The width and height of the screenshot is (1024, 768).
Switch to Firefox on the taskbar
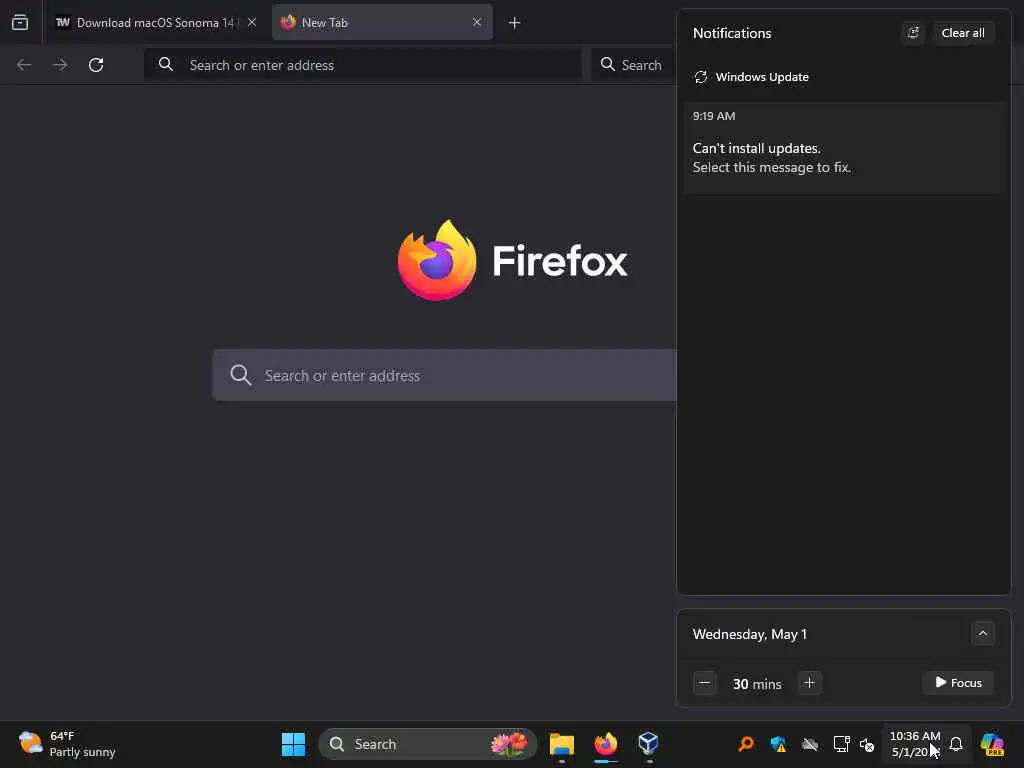pyautogui.click(x=605, y=744)
